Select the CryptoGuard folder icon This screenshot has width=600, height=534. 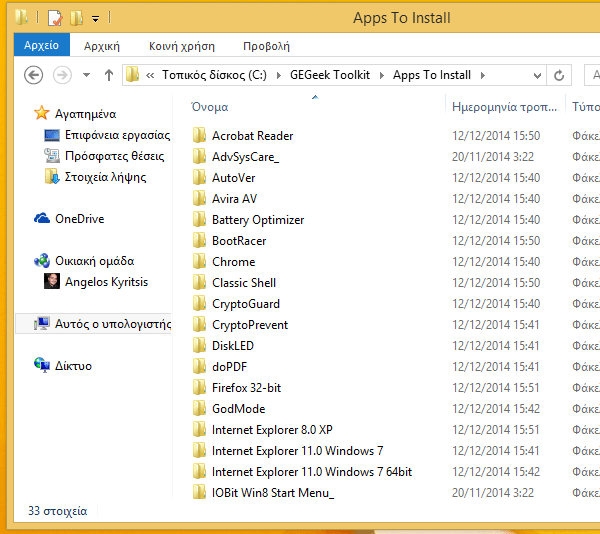click(199, 304)
